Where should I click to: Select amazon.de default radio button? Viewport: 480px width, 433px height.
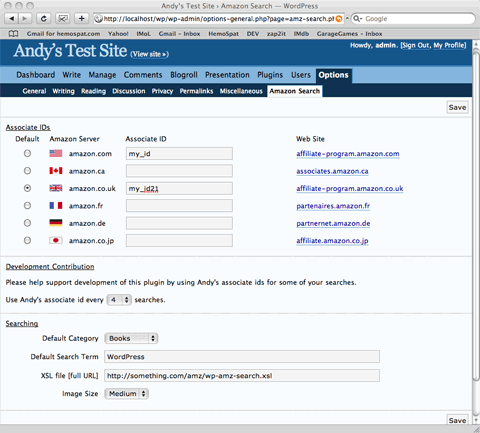(27, 223)
